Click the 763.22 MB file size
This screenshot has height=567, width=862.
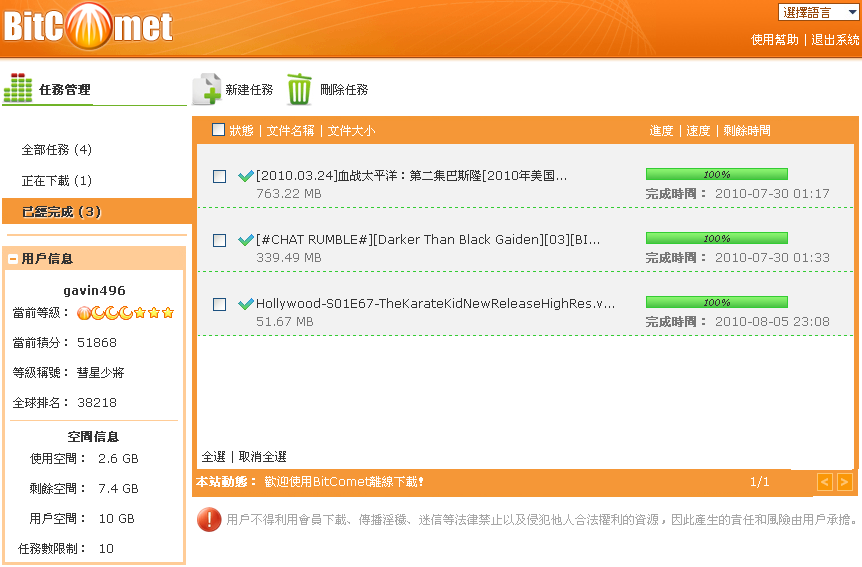coord(289,194)
